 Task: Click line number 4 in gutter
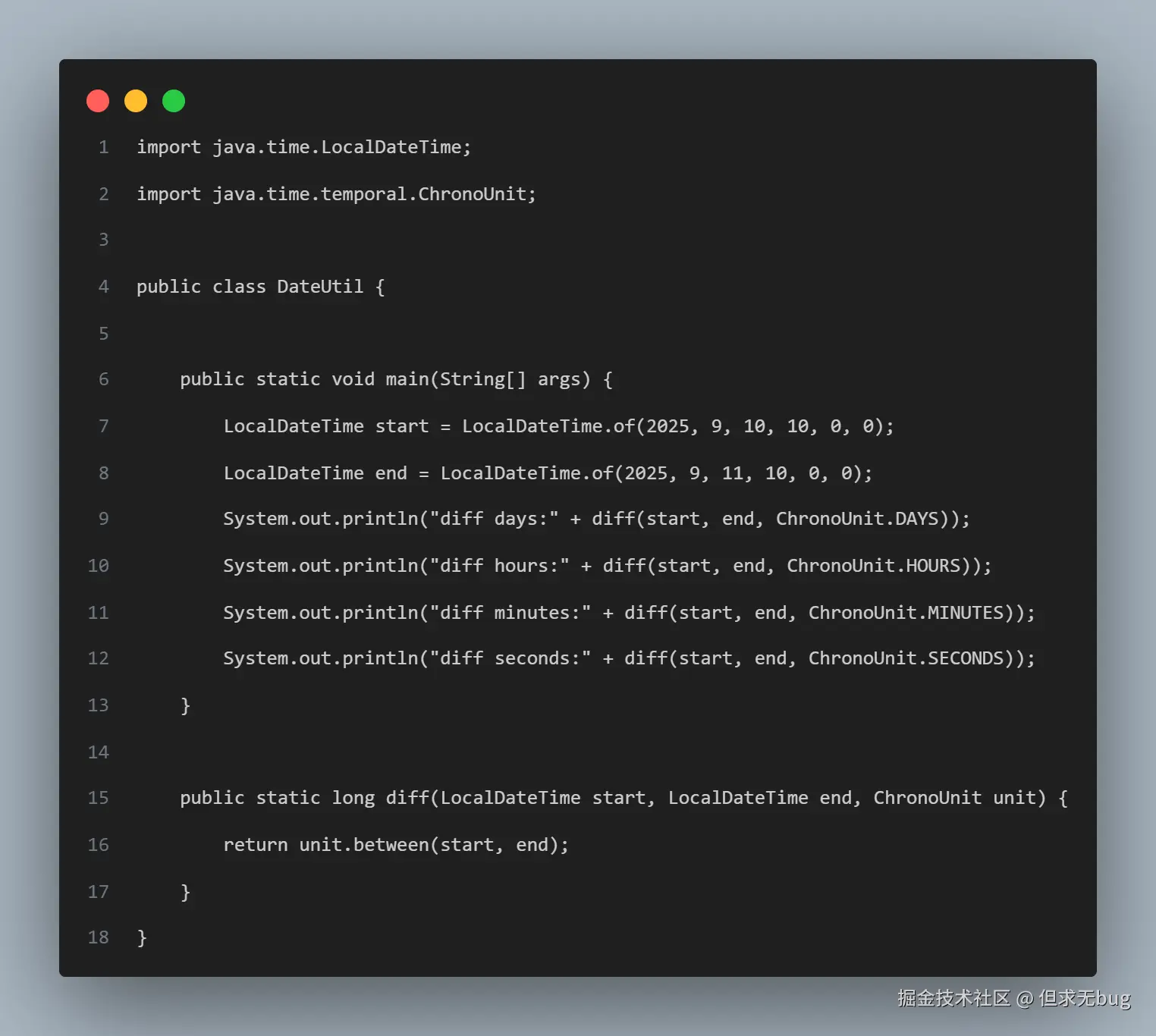click(104, 287)
